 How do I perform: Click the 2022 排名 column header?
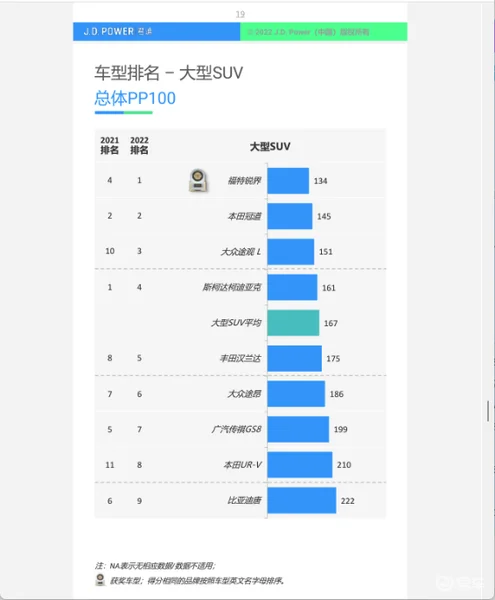click(139, 145)
